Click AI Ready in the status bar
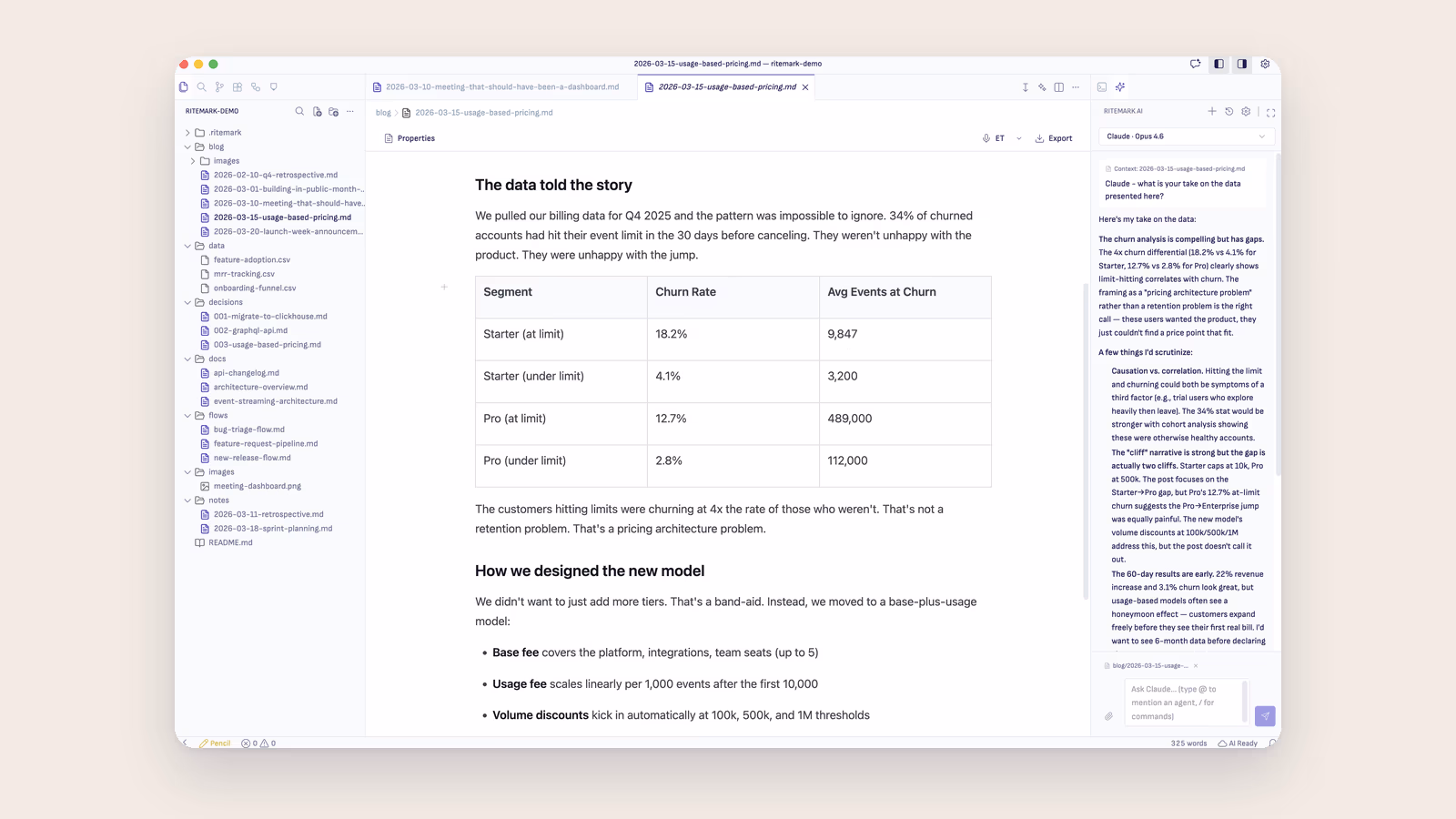The width and height of the screenshot is (1456, 819). click(x=1238, y=743)
